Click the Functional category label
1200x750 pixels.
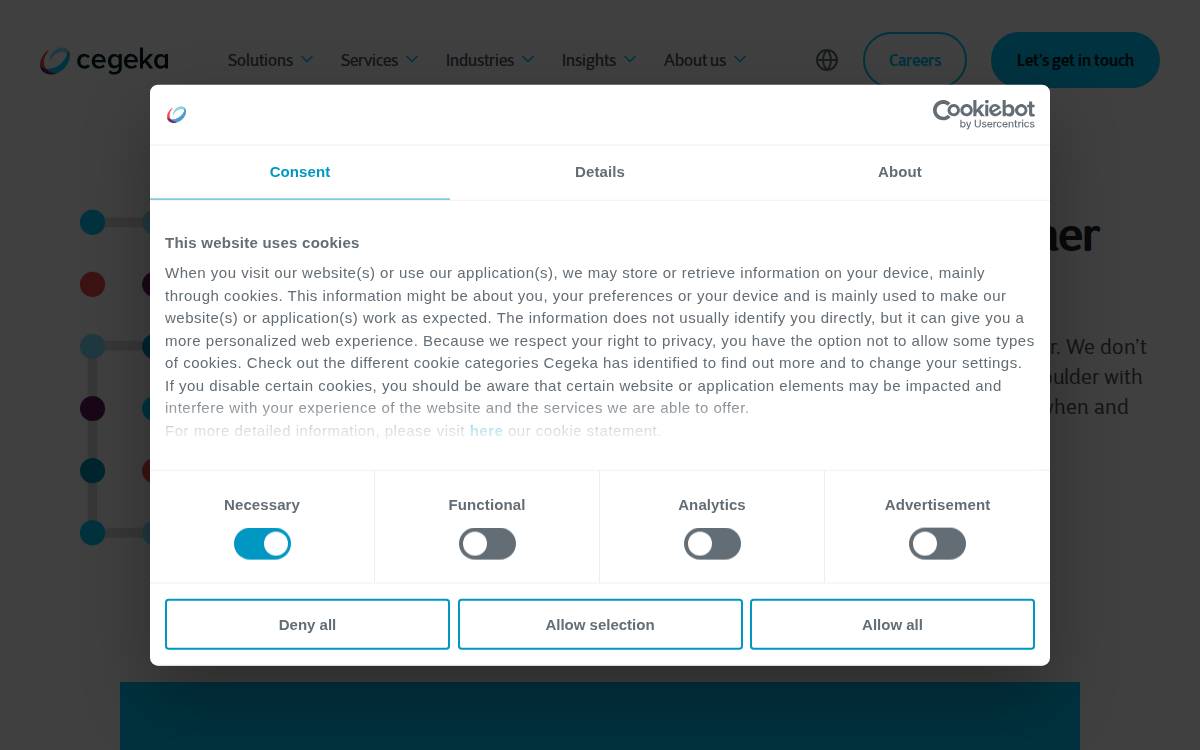(x=487, y=505)
